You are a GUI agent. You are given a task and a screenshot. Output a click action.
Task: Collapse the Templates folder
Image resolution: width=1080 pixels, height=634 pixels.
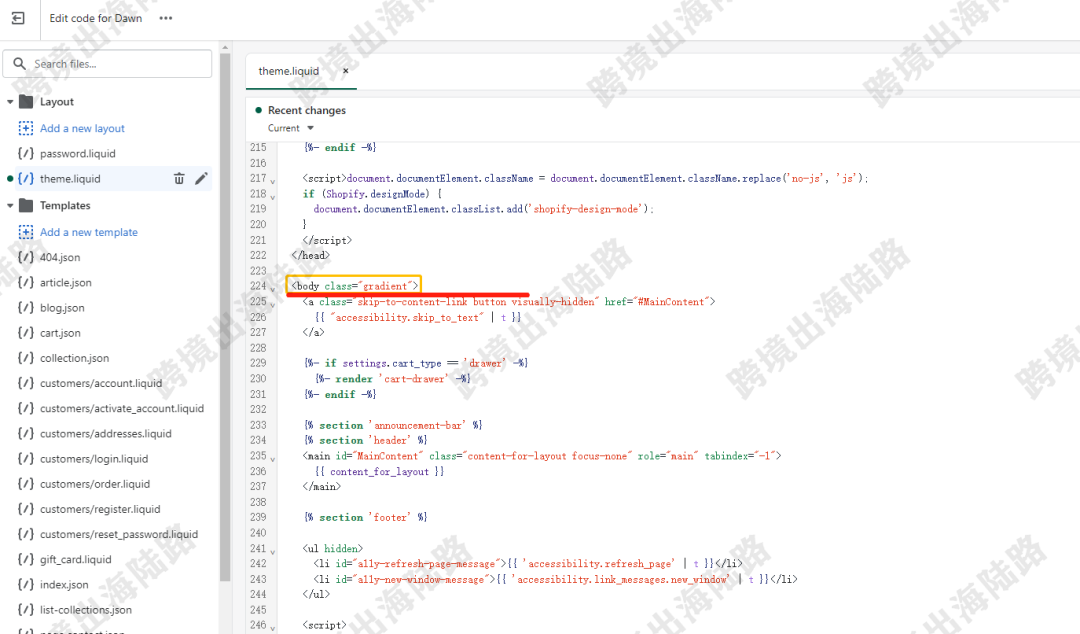point(10,205)
